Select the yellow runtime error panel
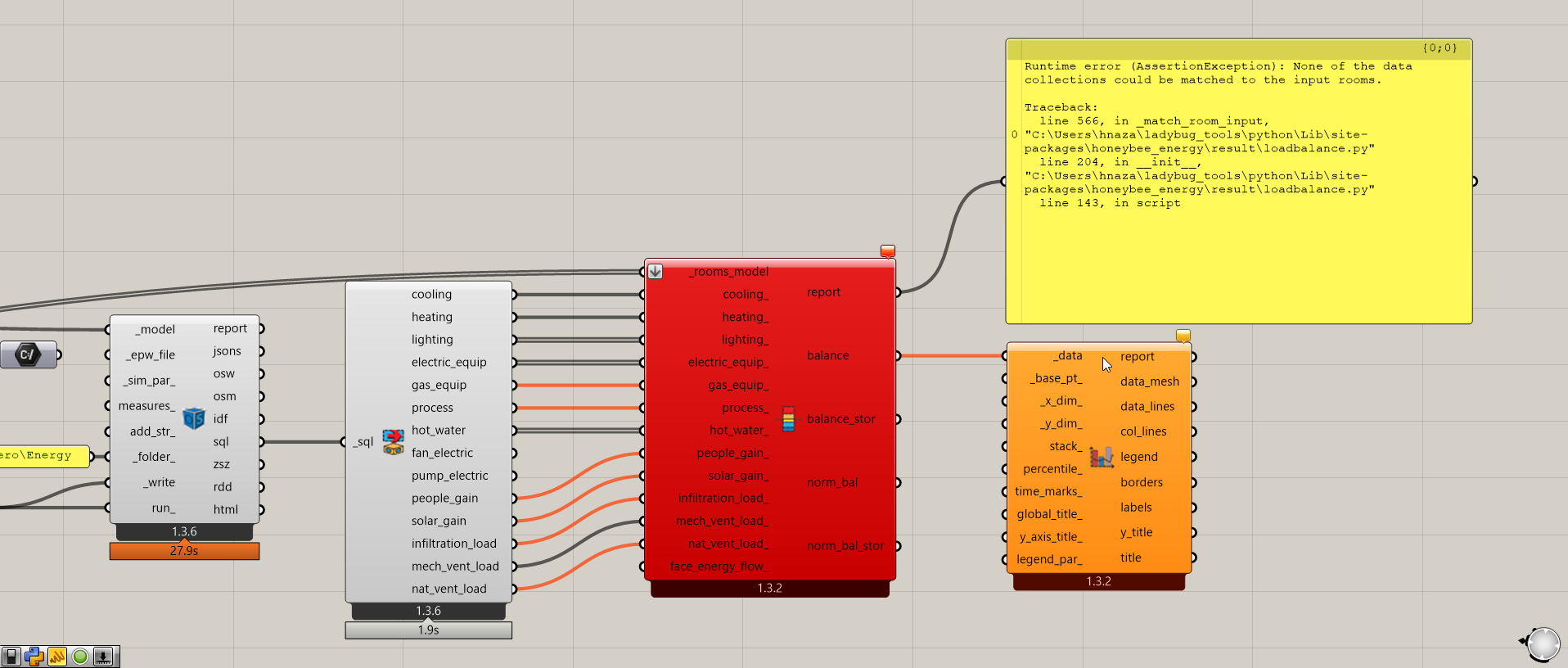This screenshot has height=668, width=1568. 1239,181
